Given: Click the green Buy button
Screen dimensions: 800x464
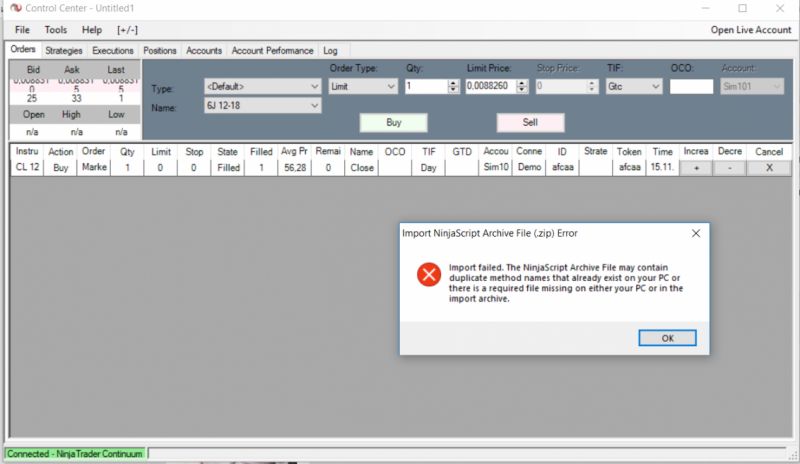Looking at the screenshot, I should 393,123.
